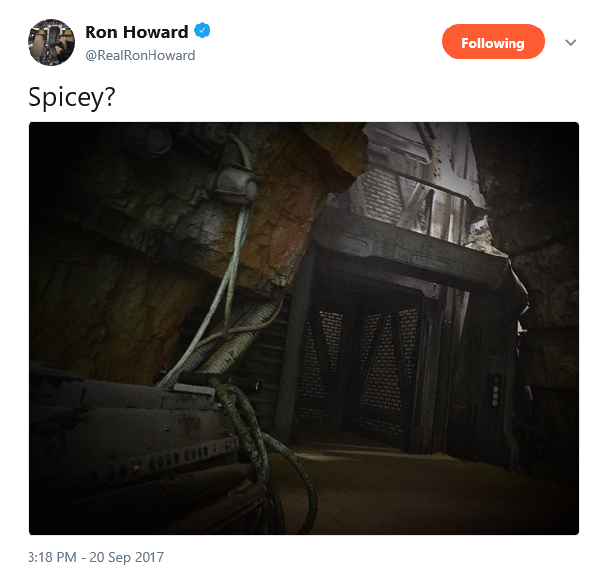Click the wall-mounted lamp fixture in photo
This screenshot has width=602, height=566.
click(x=235, y=180)
